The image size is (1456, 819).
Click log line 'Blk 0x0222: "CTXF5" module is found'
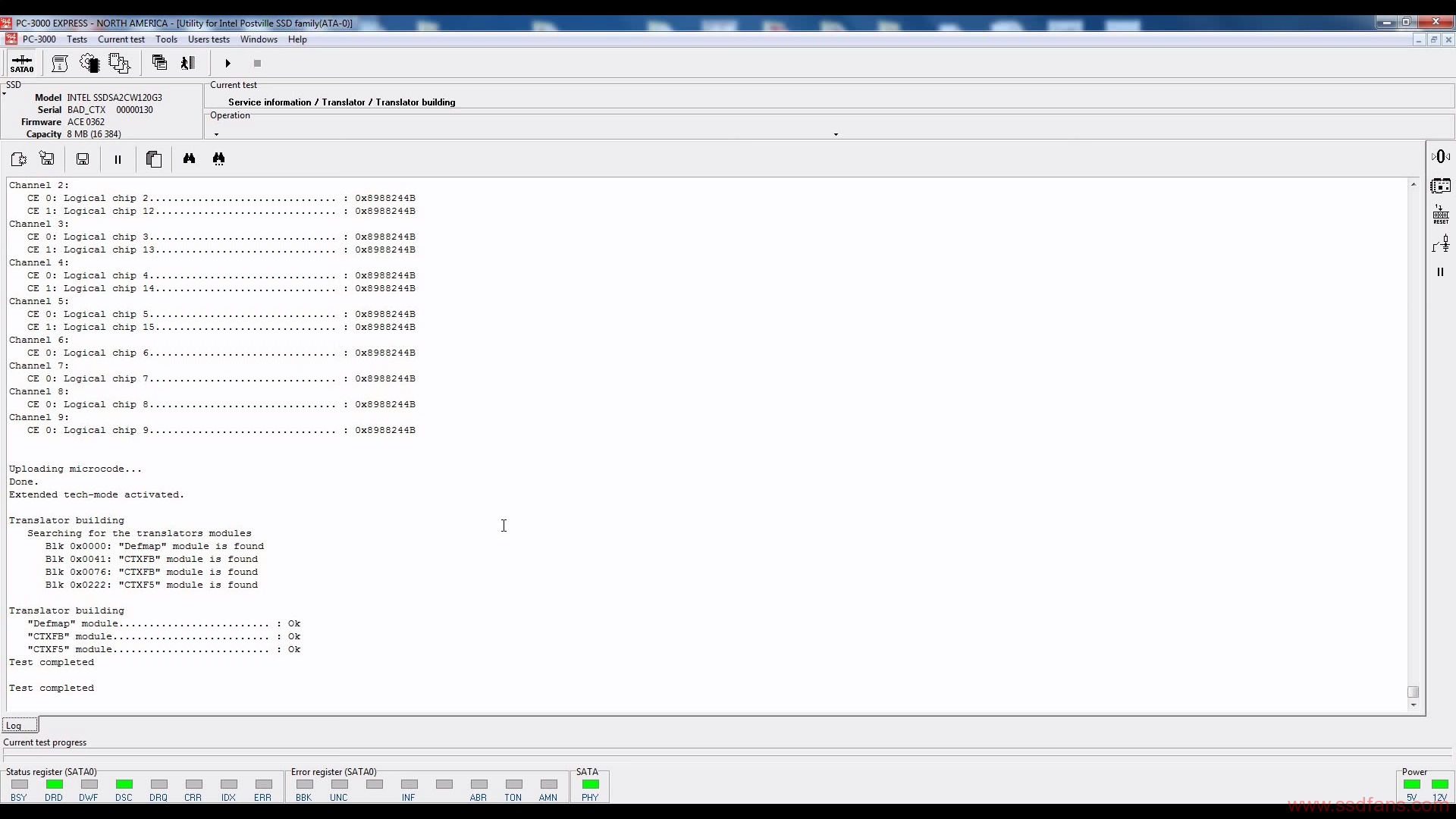tap(152, 585)
